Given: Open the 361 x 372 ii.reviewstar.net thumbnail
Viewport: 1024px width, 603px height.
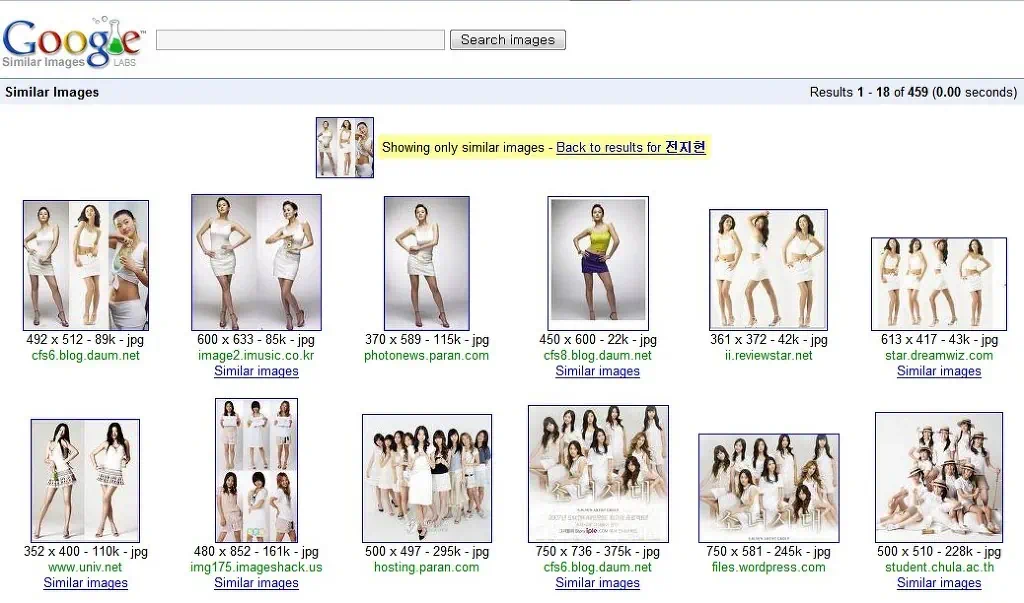Looking at the screenshot, I should tap(768, 267).
